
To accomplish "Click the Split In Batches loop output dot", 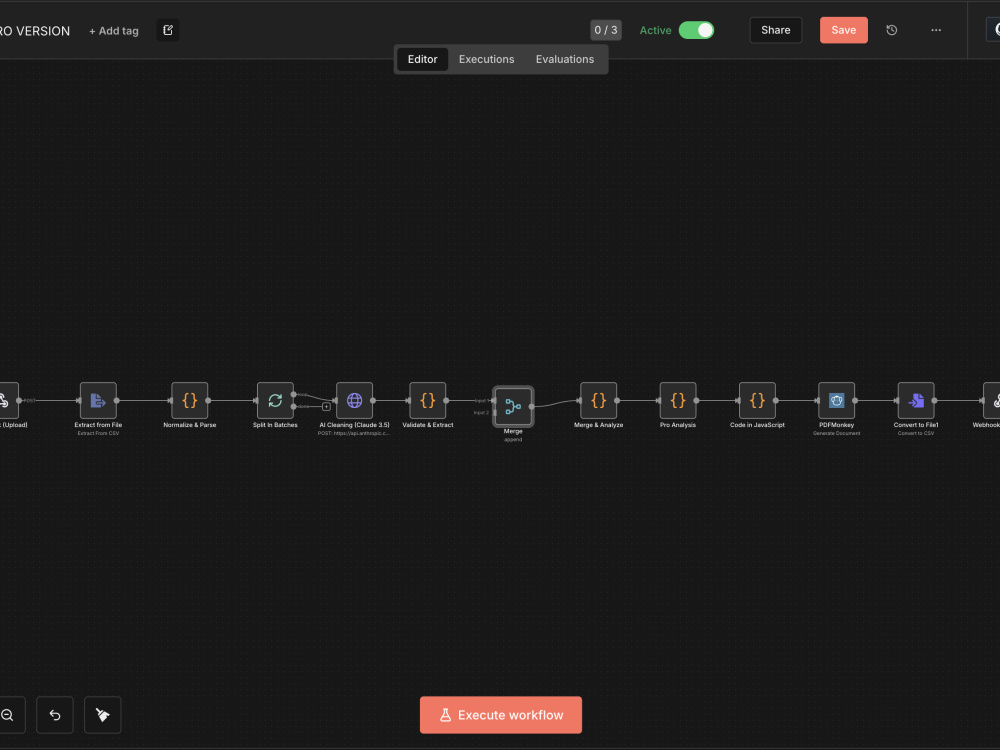I will click(293, 395).
